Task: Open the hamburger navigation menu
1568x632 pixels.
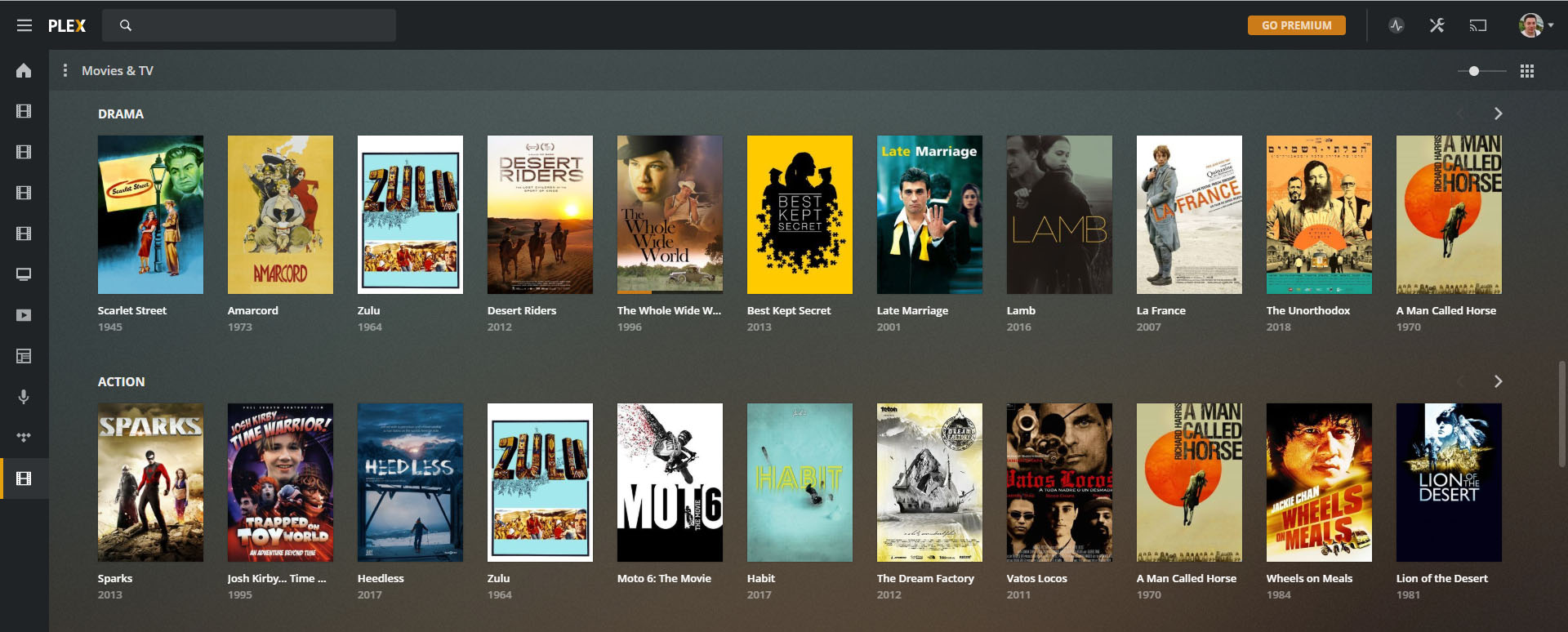Action: [x=24, y=25]
